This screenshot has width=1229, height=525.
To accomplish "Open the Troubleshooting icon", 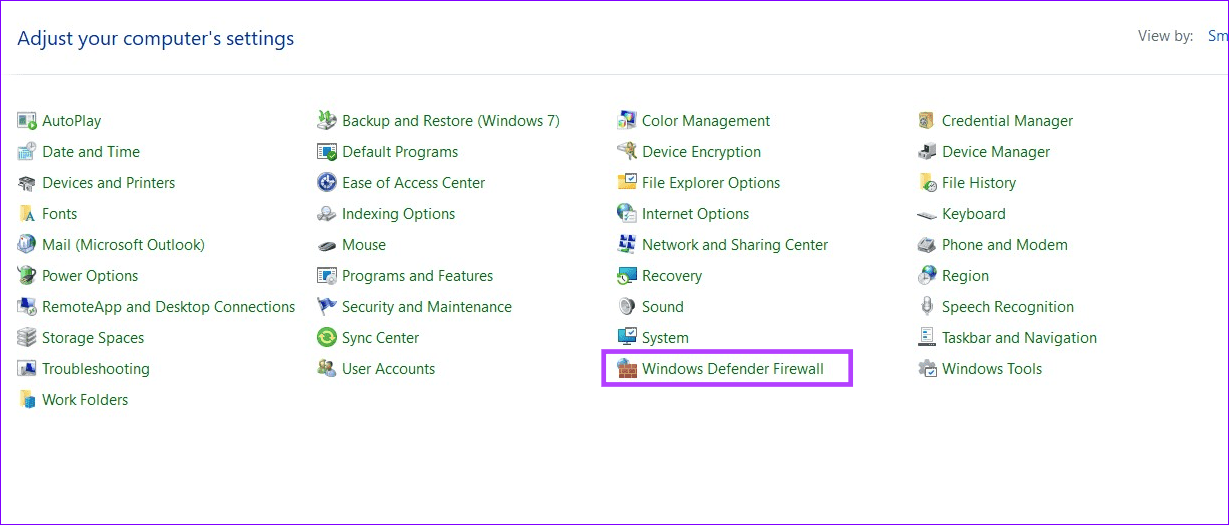I will (x=27, y=369).
